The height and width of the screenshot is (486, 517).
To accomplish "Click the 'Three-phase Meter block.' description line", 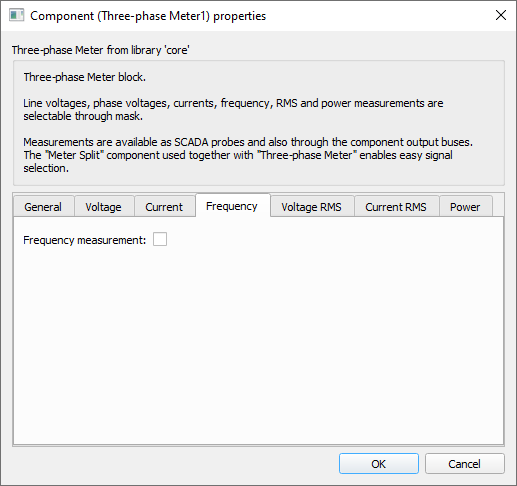I will [85, 77].
